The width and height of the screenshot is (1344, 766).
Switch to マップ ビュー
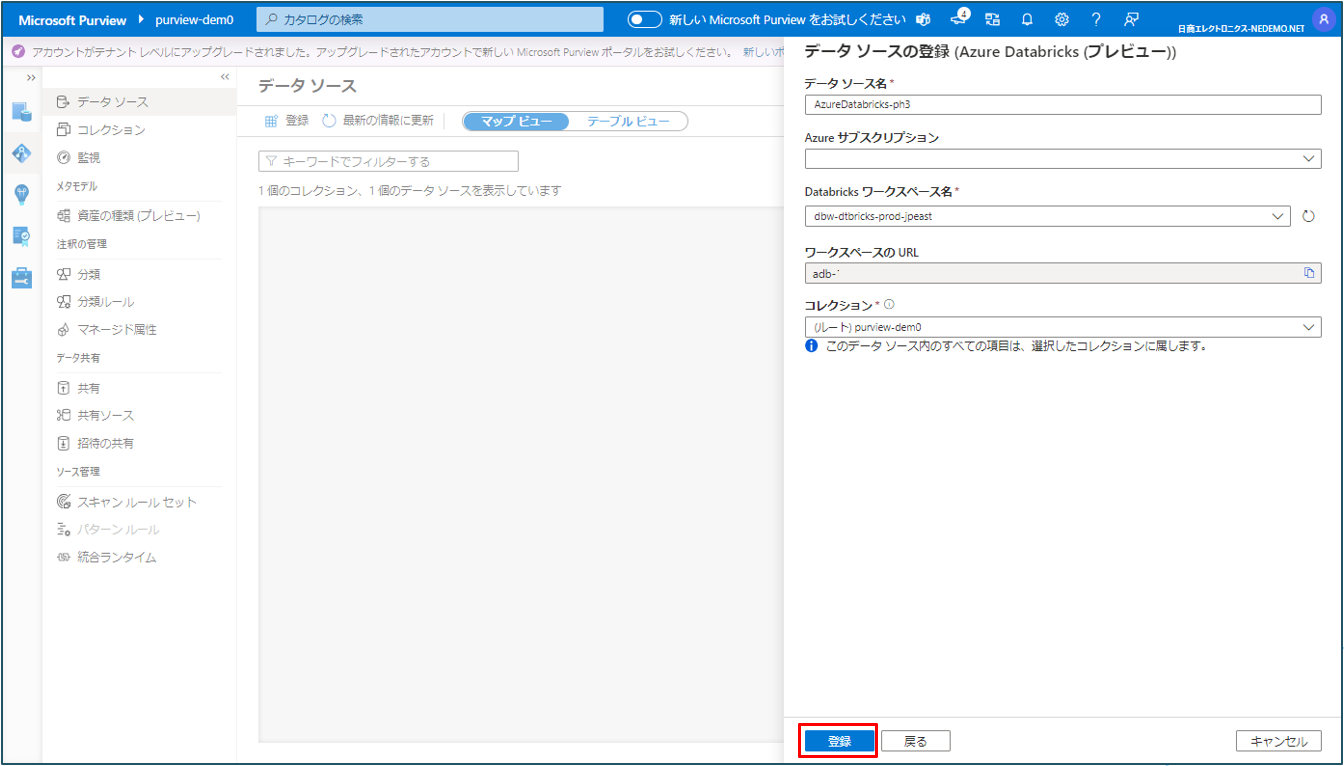pyautogui.click(x=516, y=121)
